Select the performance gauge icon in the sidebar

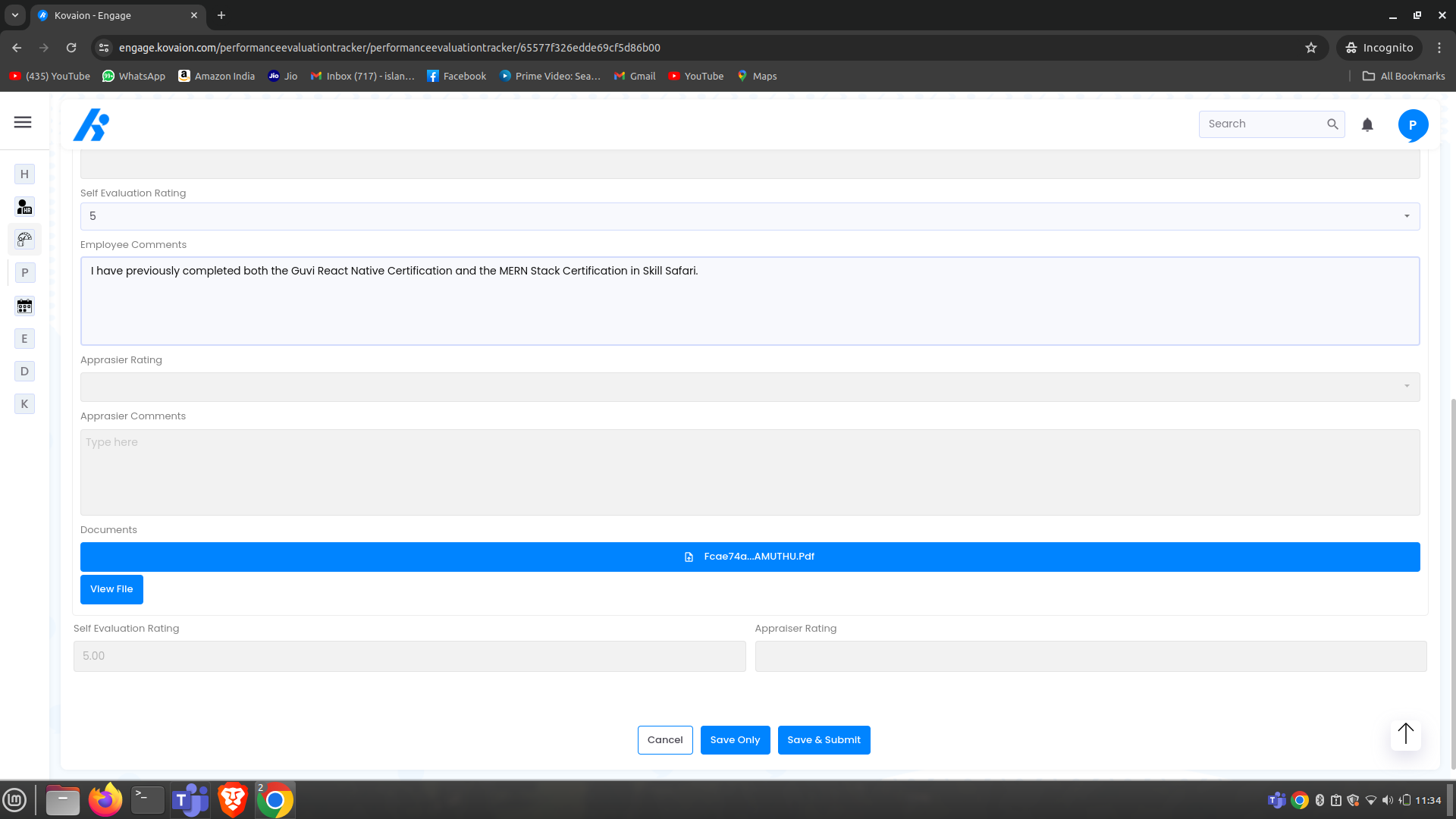tap(24, 239)
